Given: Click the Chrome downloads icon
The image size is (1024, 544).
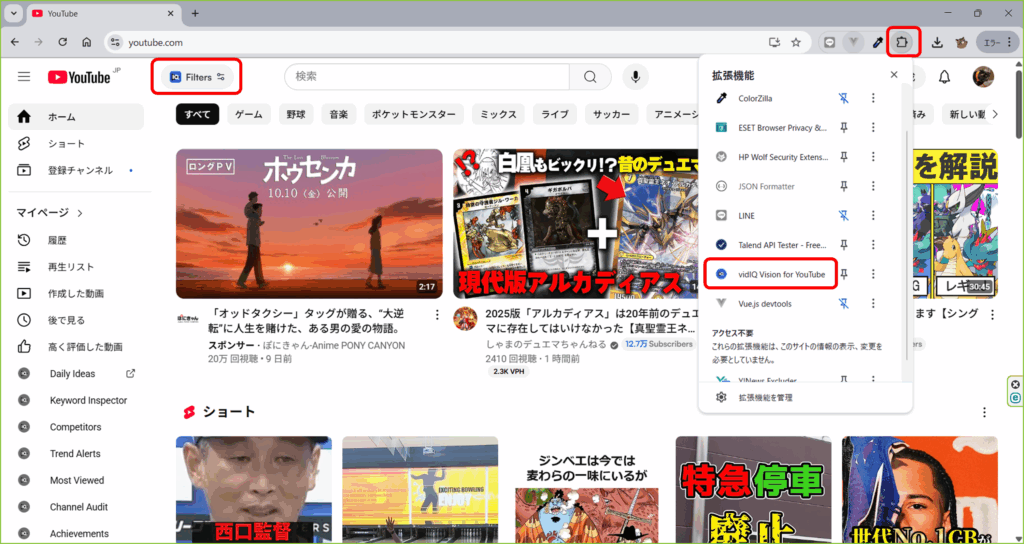Looking at the screenshot, I should [x=937, y=42].
